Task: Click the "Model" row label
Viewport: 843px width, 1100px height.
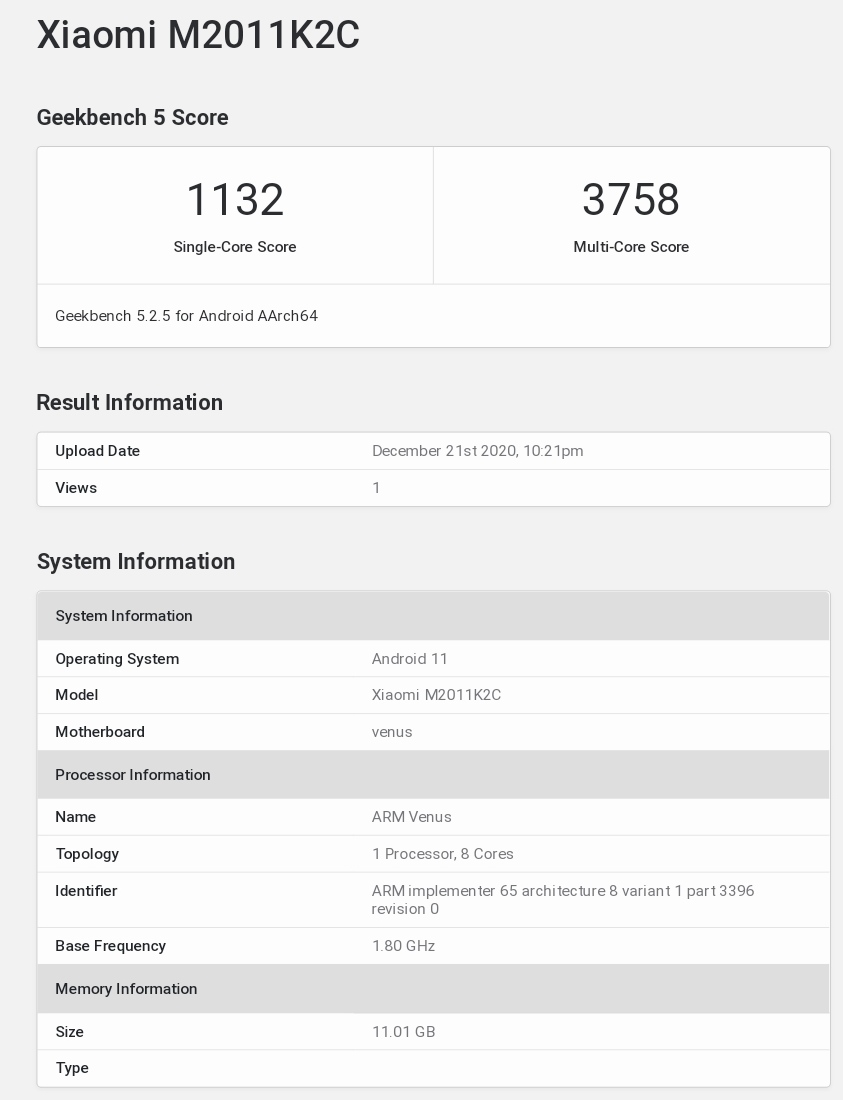Action: point(76,695)
